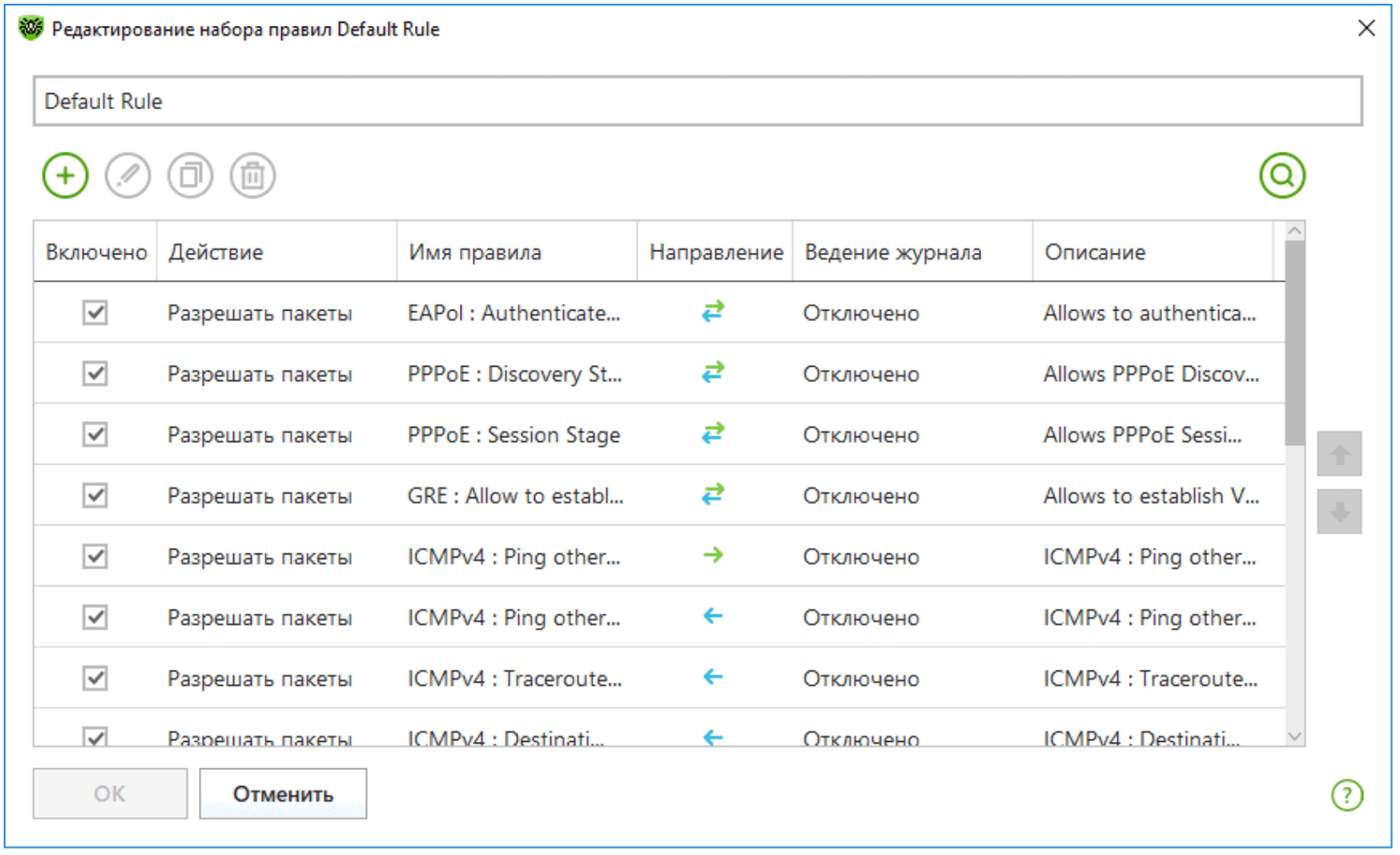Open help via question mark icon
Viewport: 1400px width, 855px height.
1347,795
